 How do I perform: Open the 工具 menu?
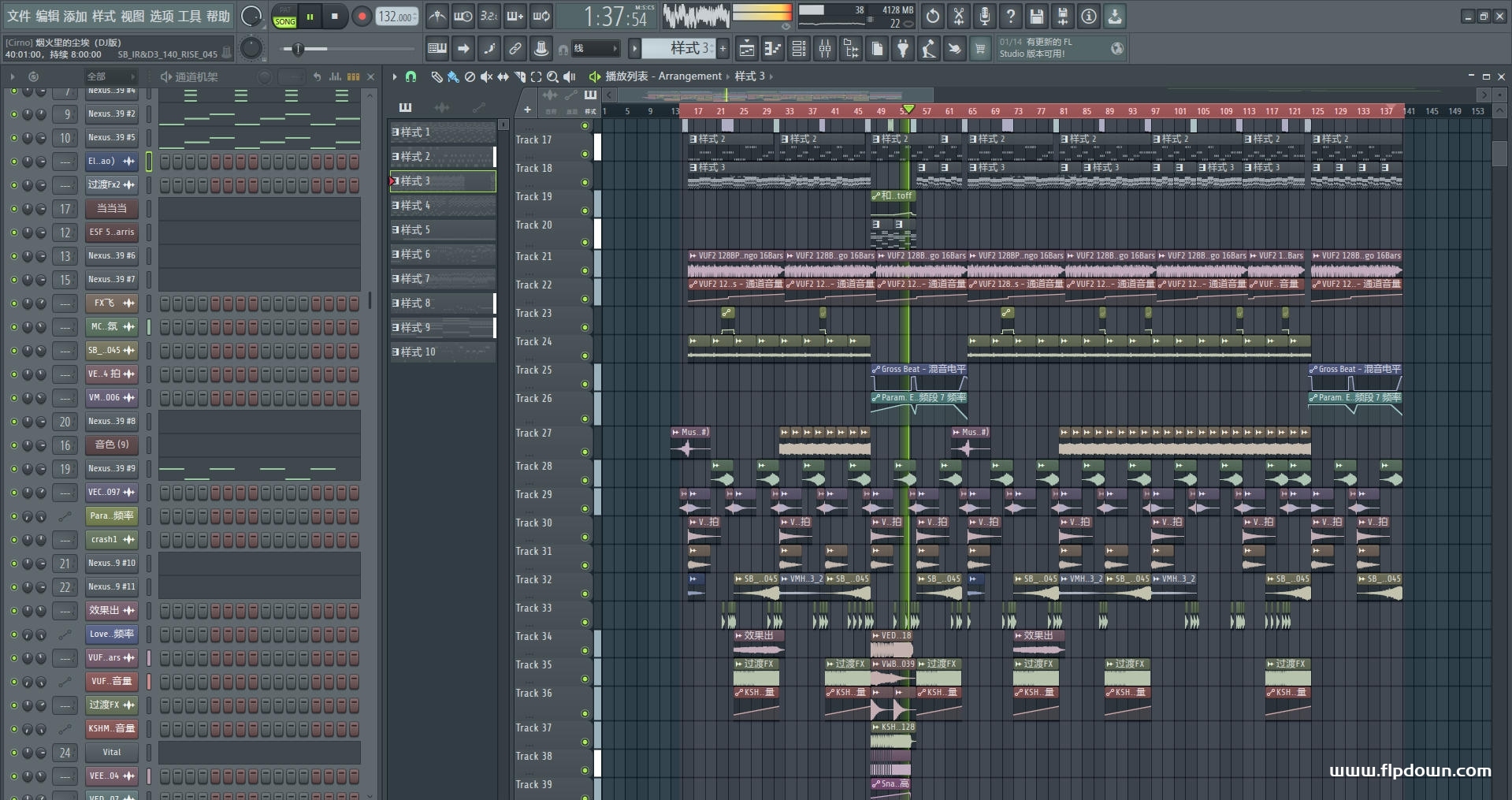pos(189,17)
